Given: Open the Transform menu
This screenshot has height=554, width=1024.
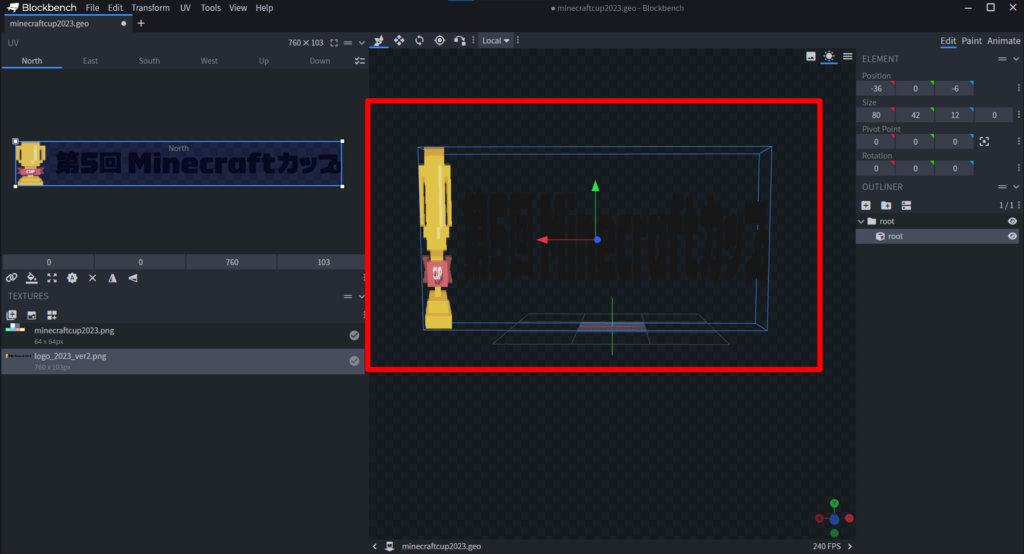Looking at the screenshot, I should pyautogui.click(x=150, y=8).
